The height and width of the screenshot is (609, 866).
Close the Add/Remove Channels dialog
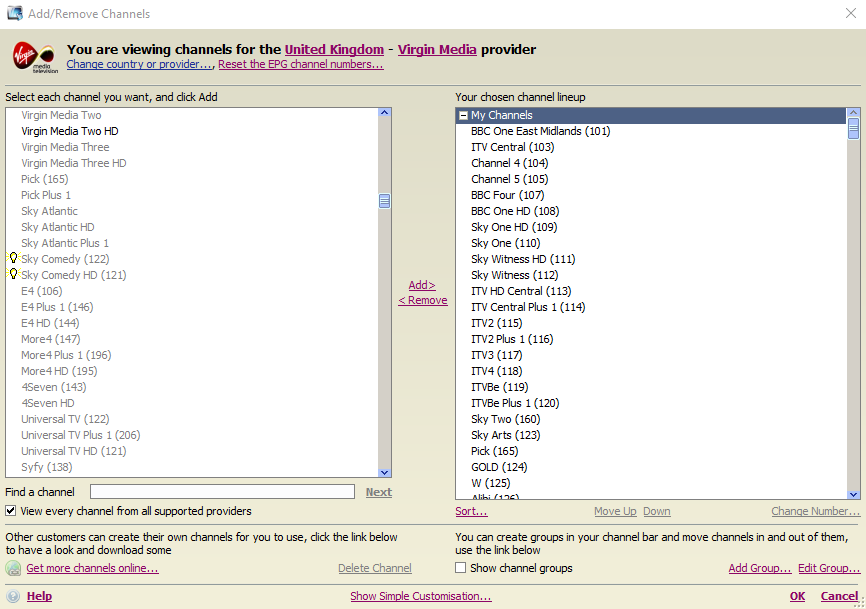point(851,13)
